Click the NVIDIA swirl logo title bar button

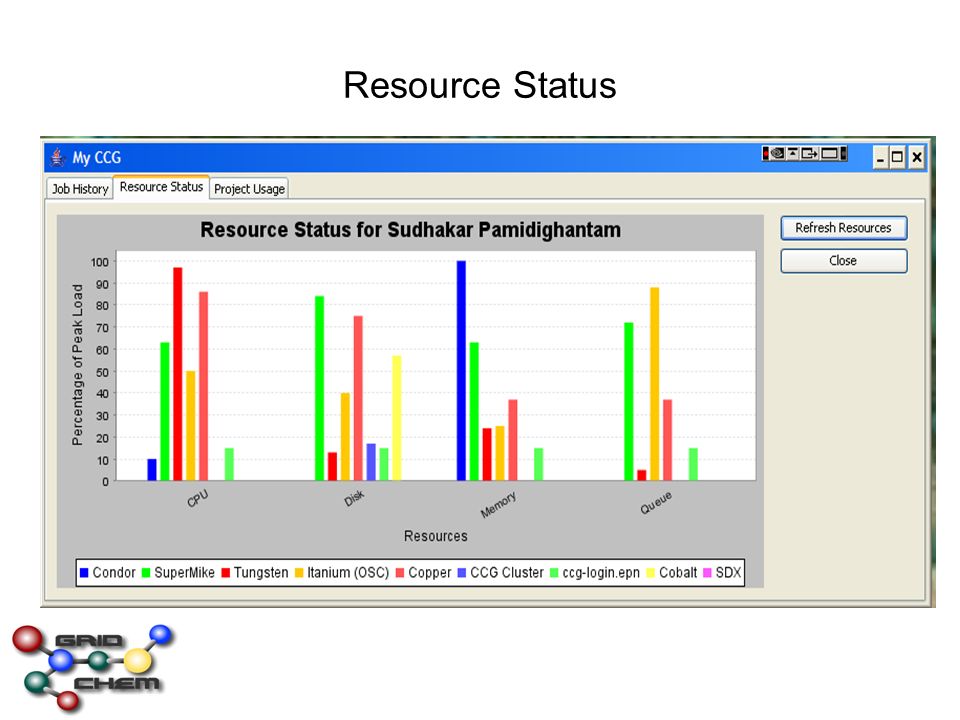click(x=777, y=153)
